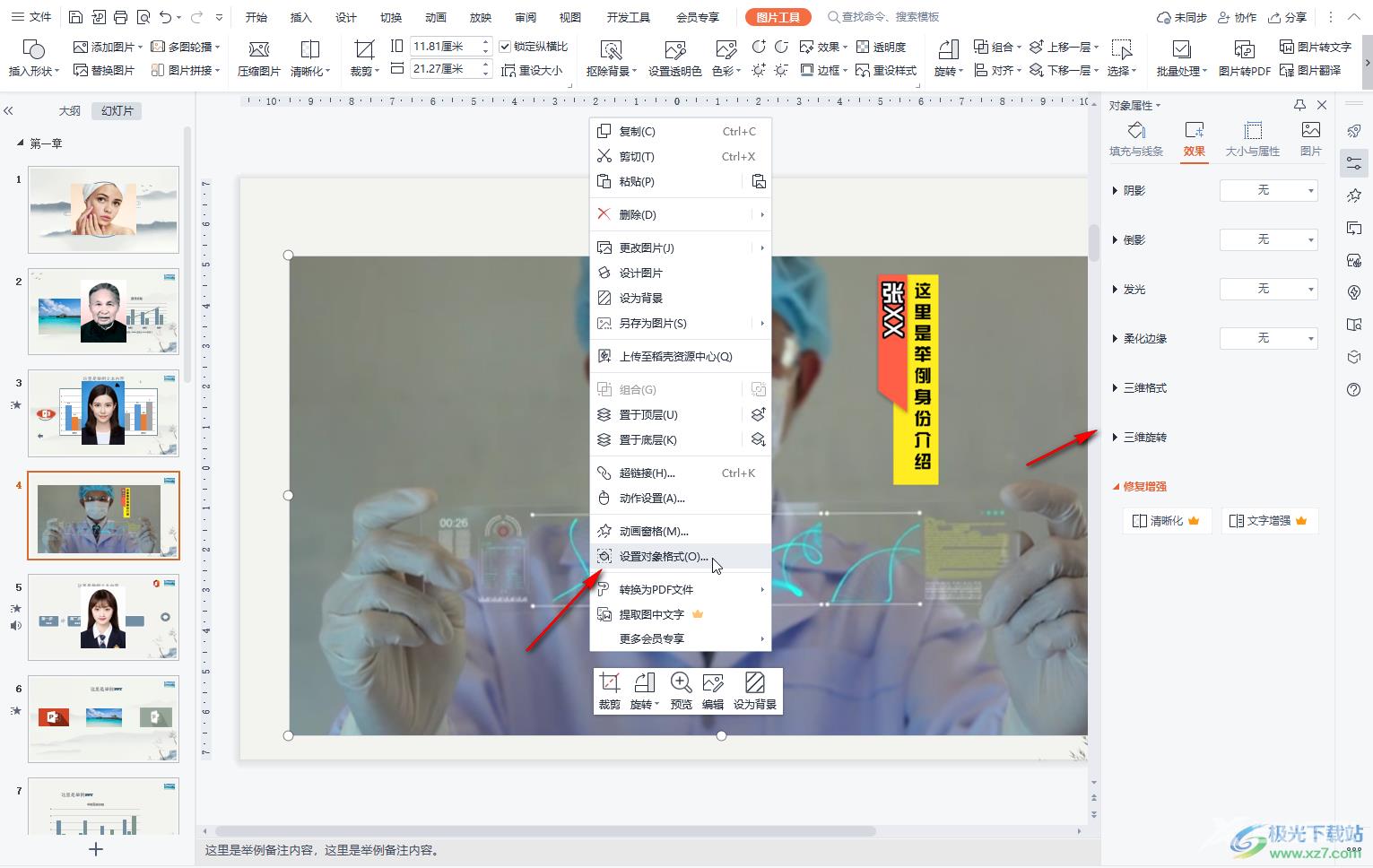Click the star animation icon in right sidebar
Viewport: 1373px width, 868px height.
coord(1354,195)
